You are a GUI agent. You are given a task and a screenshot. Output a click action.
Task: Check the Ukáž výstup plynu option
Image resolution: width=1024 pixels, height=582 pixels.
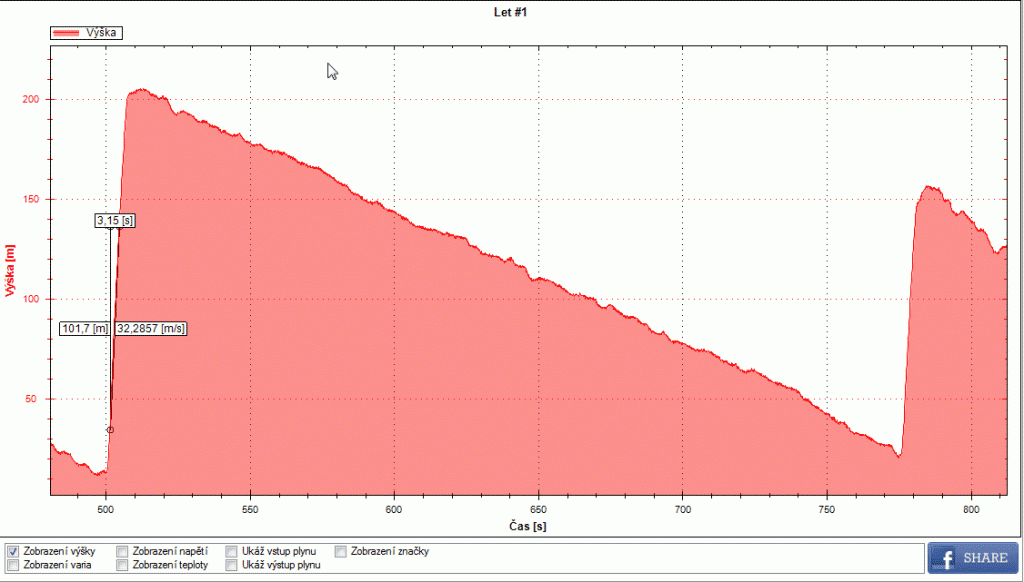click(x=231, y=565)
